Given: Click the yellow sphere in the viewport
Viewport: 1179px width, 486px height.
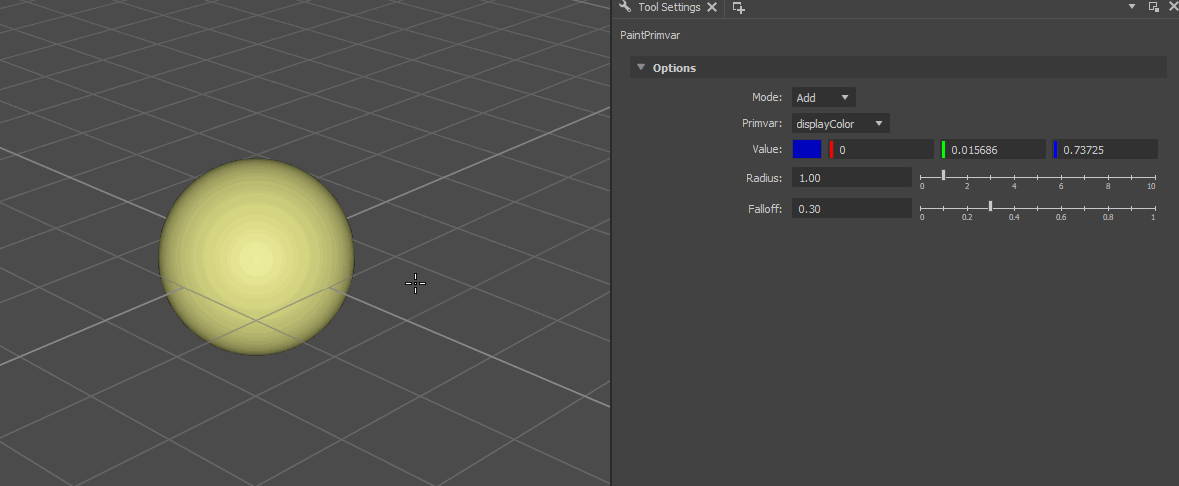Looking at the screenshot, I should coord(256,257).
